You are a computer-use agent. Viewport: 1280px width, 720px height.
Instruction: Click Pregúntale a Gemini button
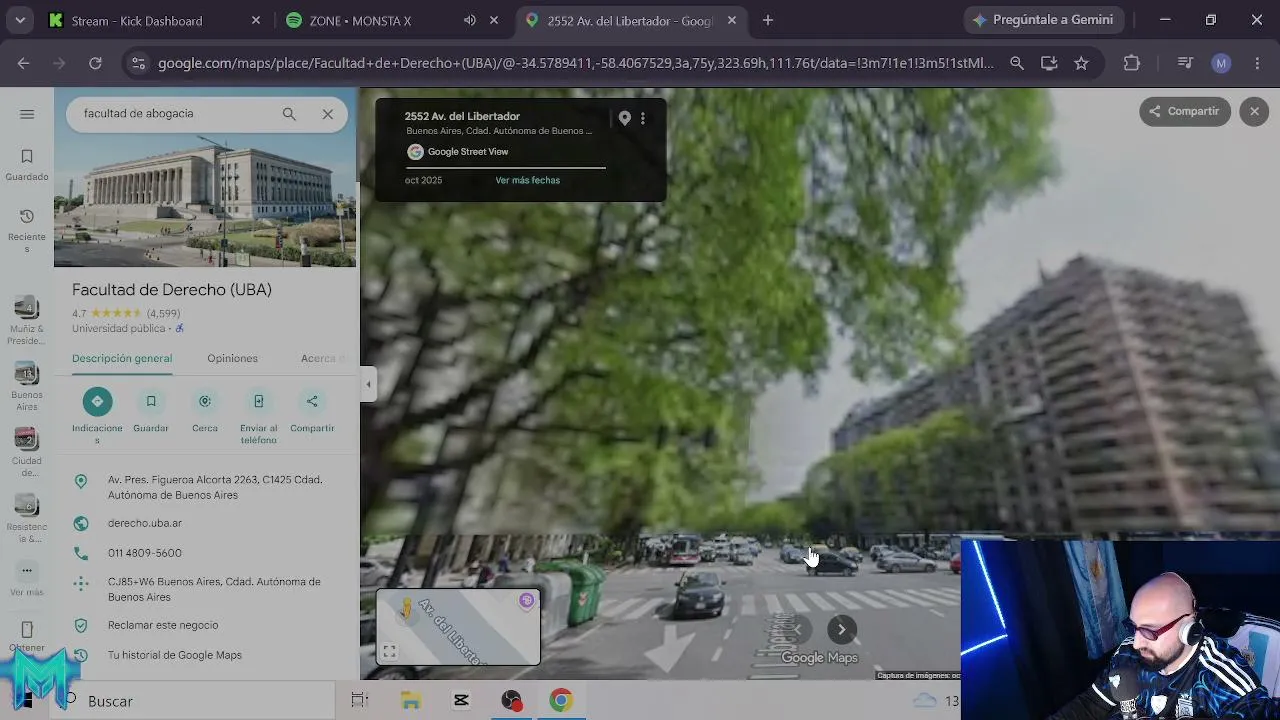tap(1044, 20)
